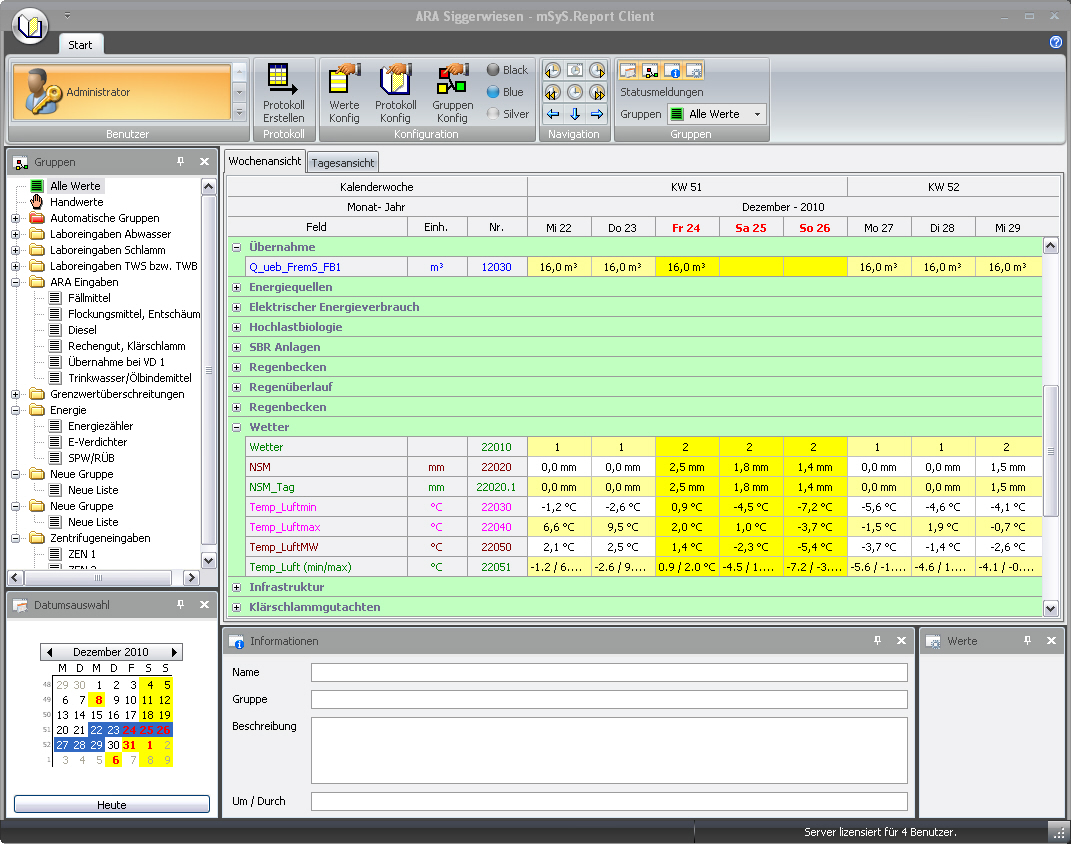Go to next month in the calendar

[x=175, y=652]
